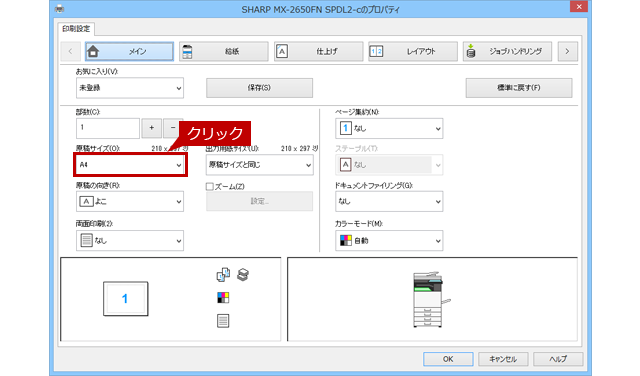Click the stacked paper icon in preview

pyautogui.click(x=243, y=275)
